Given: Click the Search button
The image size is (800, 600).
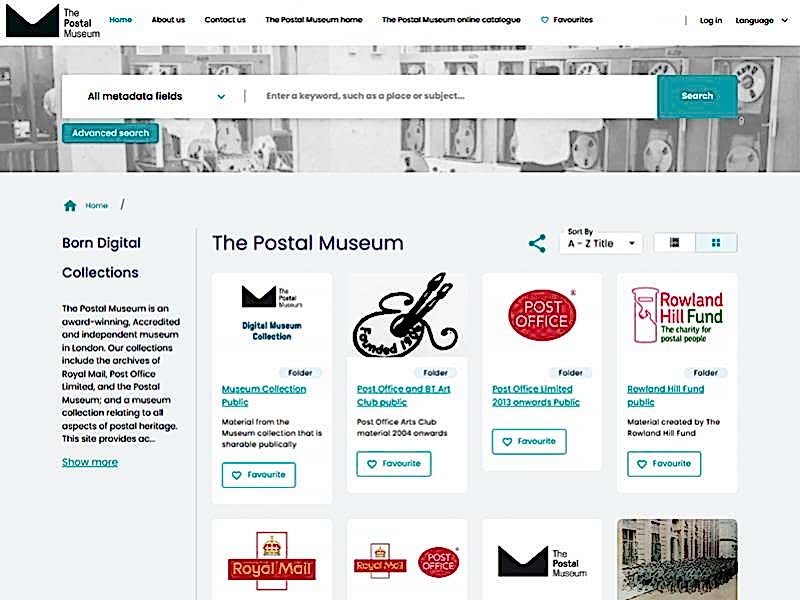Looking at the screenshot, I should 697,96.
